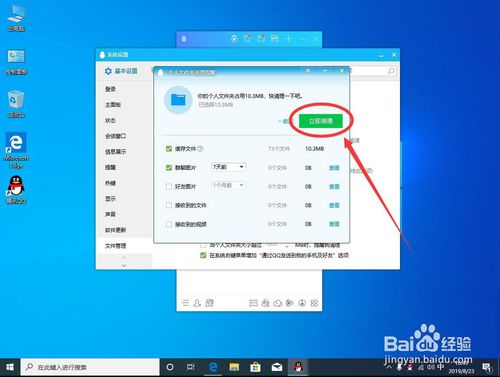Switch to 基本设置 tab
500x377 pixels.
click(x=121, y=71)
